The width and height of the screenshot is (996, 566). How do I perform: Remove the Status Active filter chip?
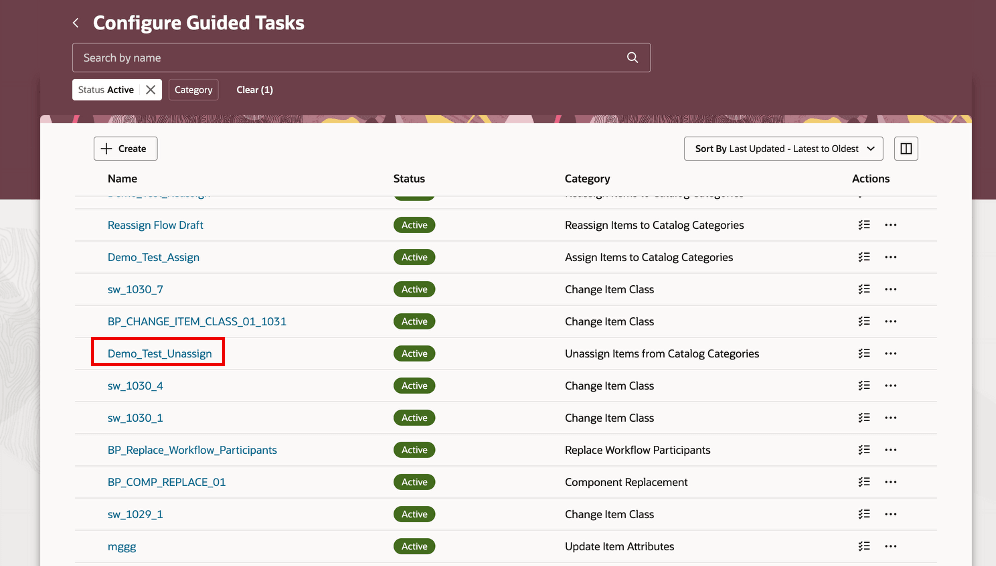click(x=150, y=90)
